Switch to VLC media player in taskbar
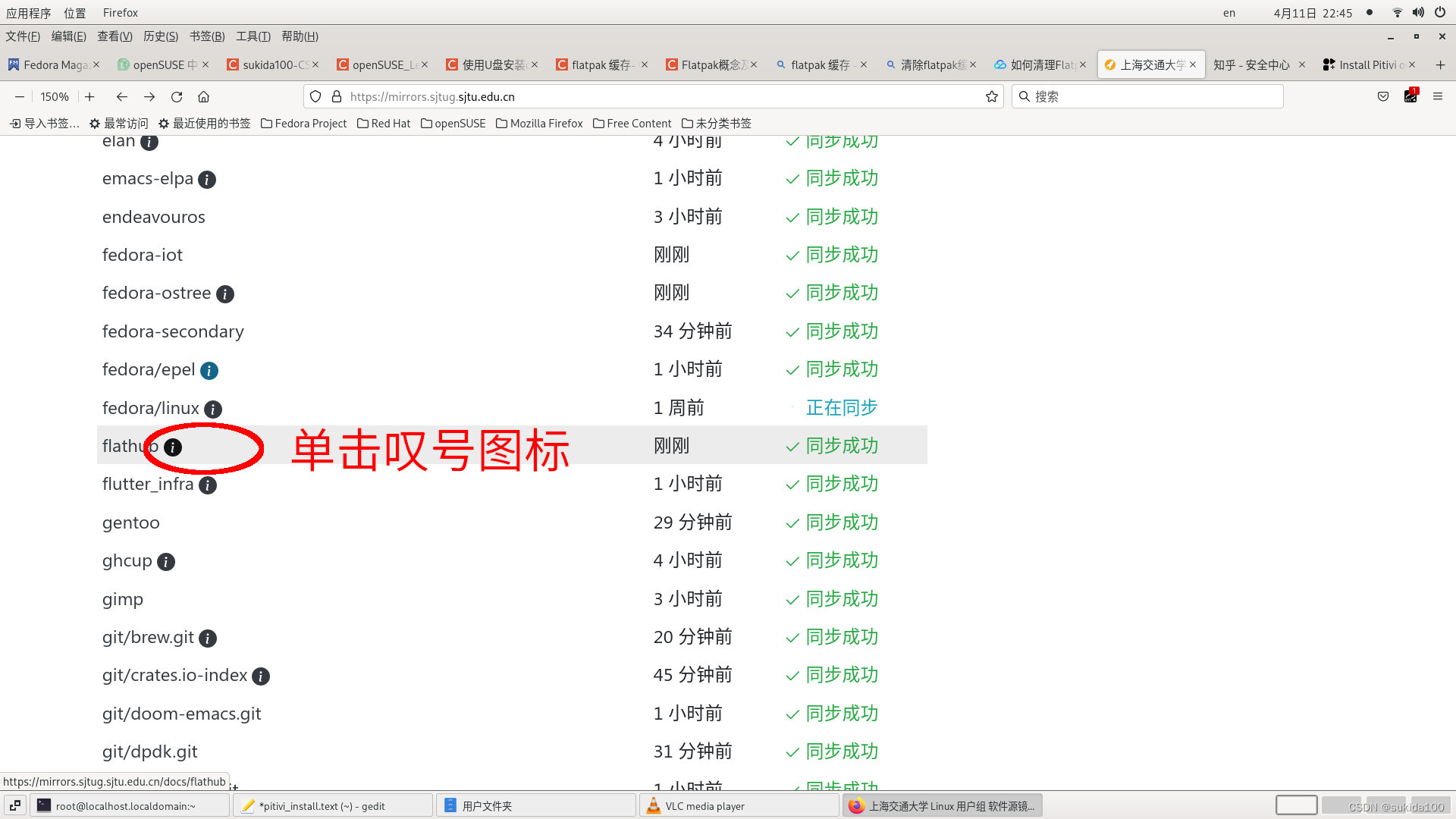The width and height of the screenshot is (1456, 819). (x=739, y=805)
